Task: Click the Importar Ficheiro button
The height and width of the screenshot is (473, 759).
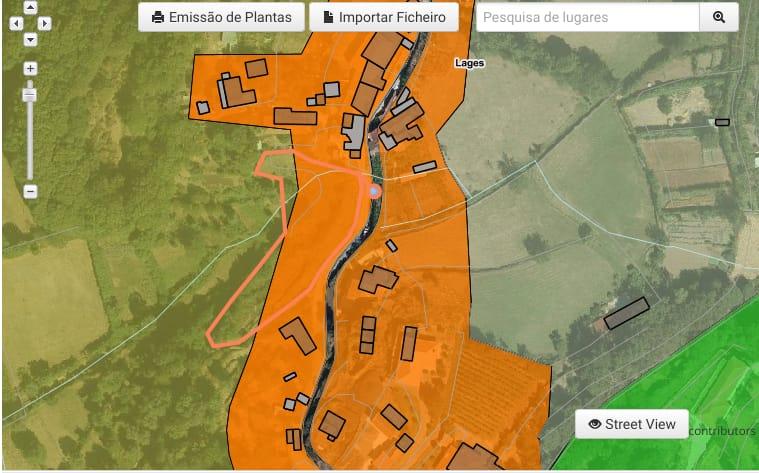Action: coord(384,17)
